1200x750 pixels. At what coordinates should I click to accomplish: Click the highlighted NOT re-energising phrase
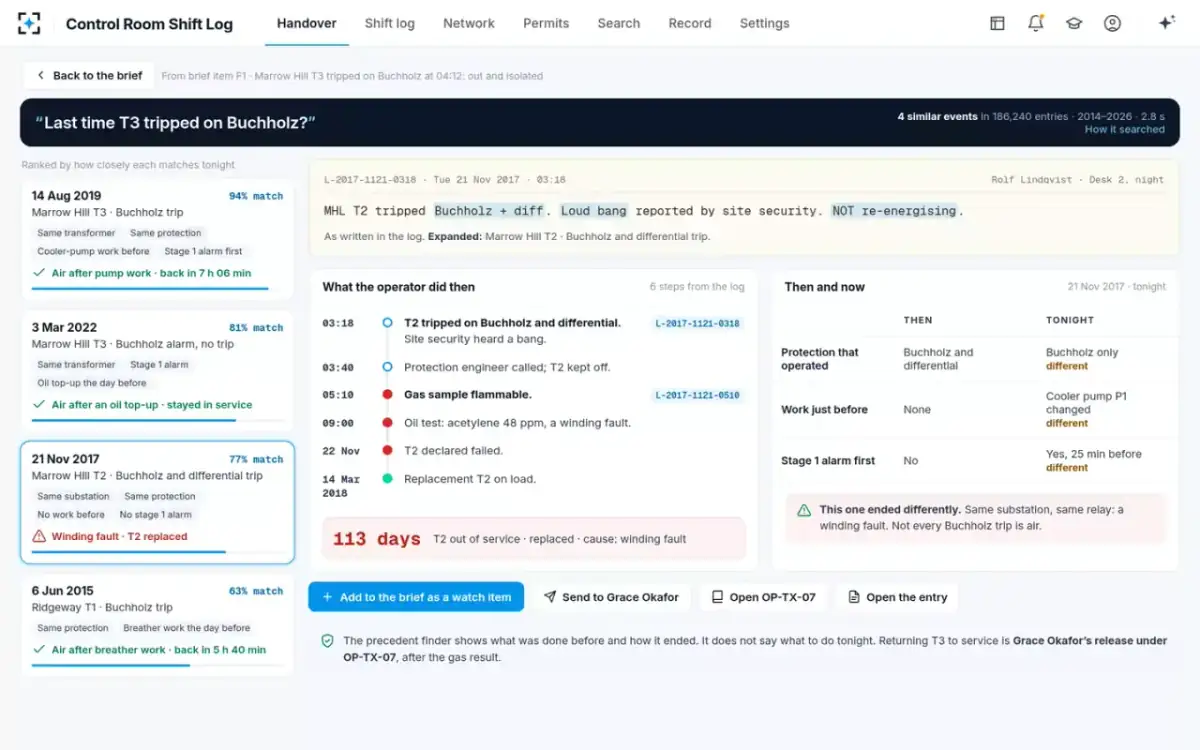pos(896,211)
